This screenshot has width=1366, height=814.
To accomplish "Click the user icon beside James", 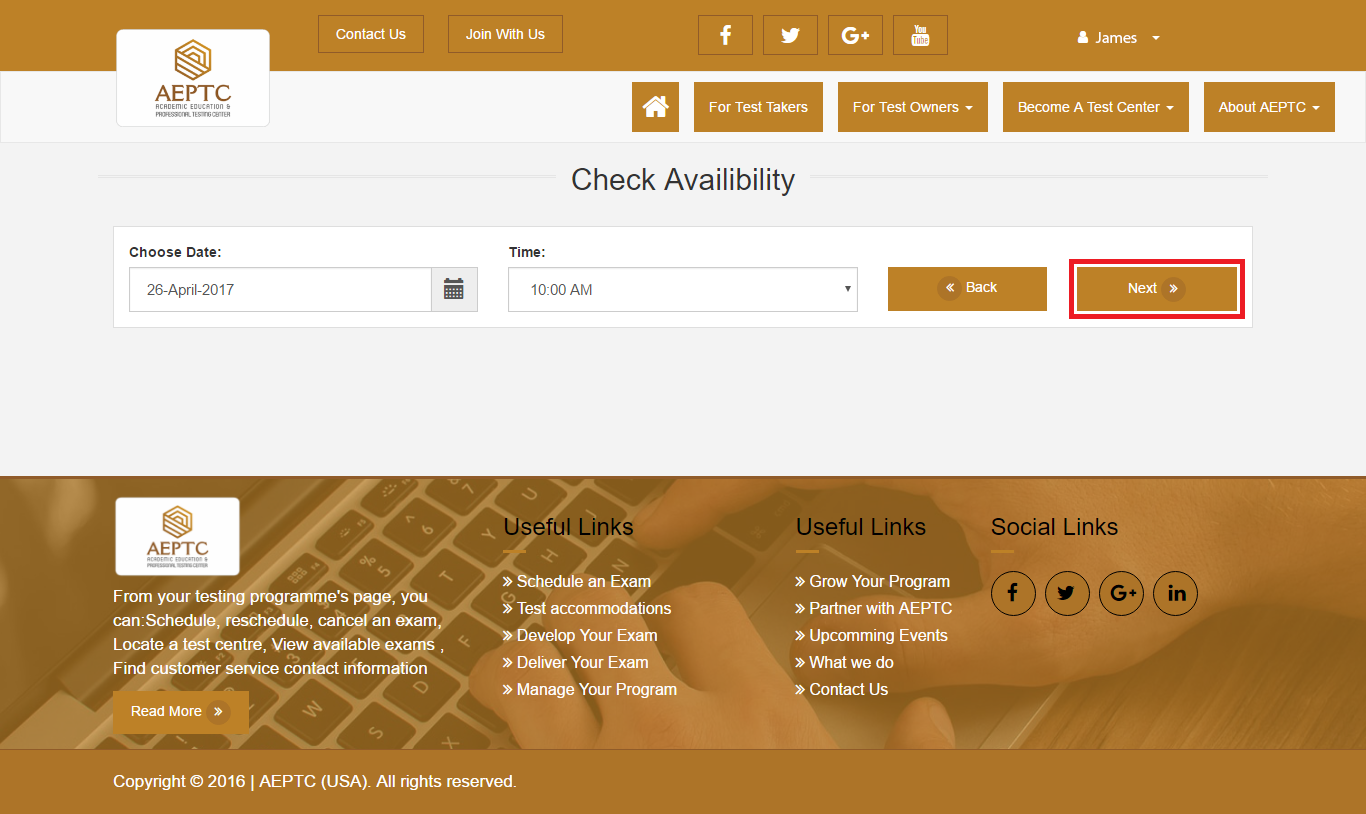I will pos(1083,38).
